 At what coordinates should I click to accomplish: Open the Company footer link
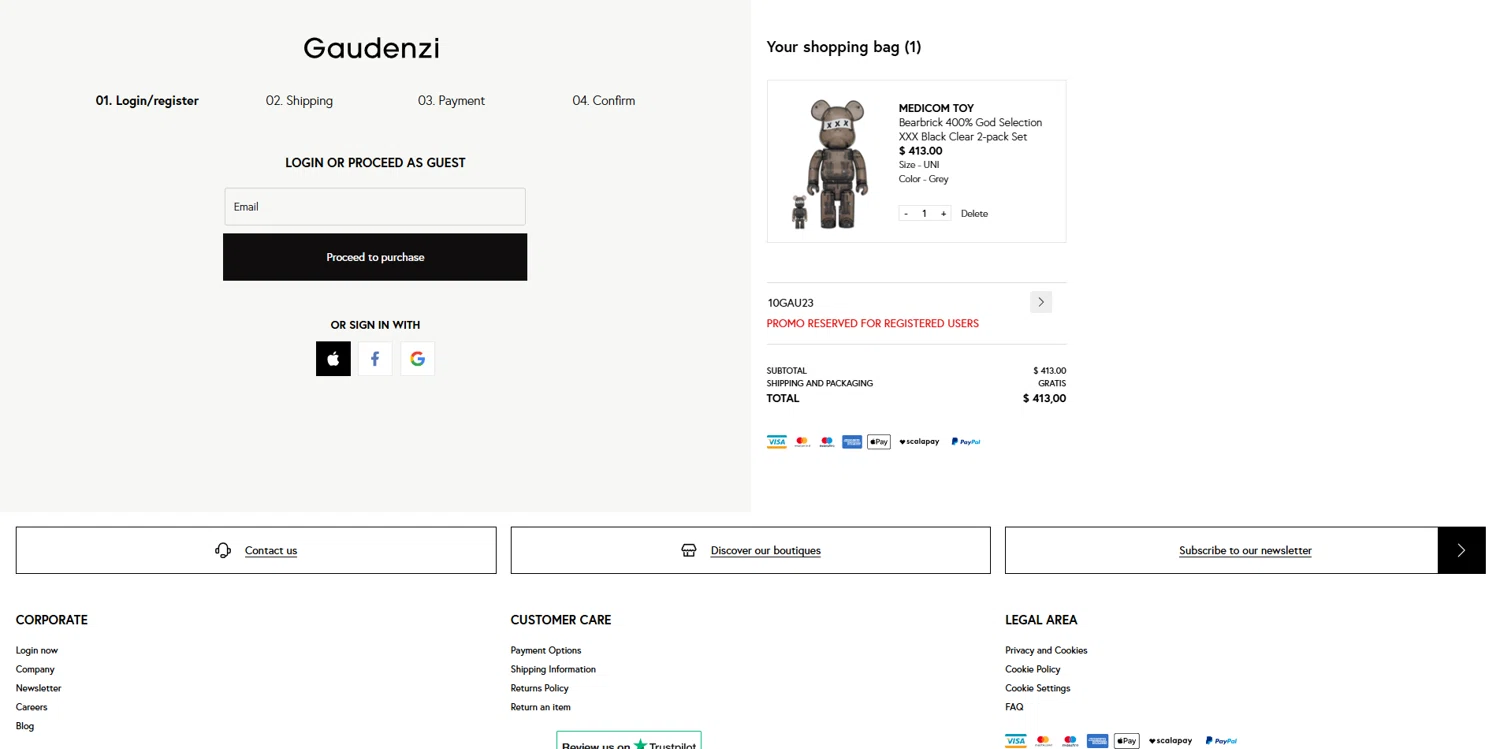(x=35, y=669)
